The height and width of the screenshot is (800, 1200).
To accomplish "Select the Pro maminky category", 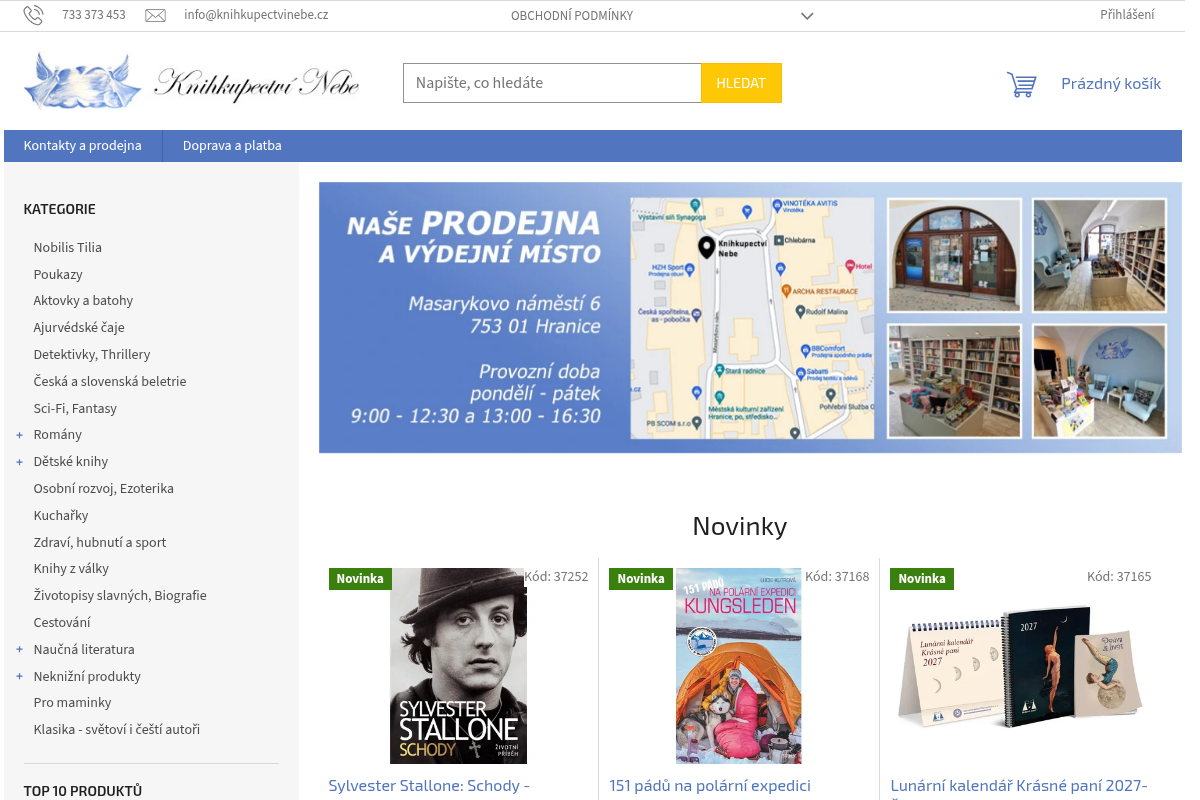I will coord(73,703).
